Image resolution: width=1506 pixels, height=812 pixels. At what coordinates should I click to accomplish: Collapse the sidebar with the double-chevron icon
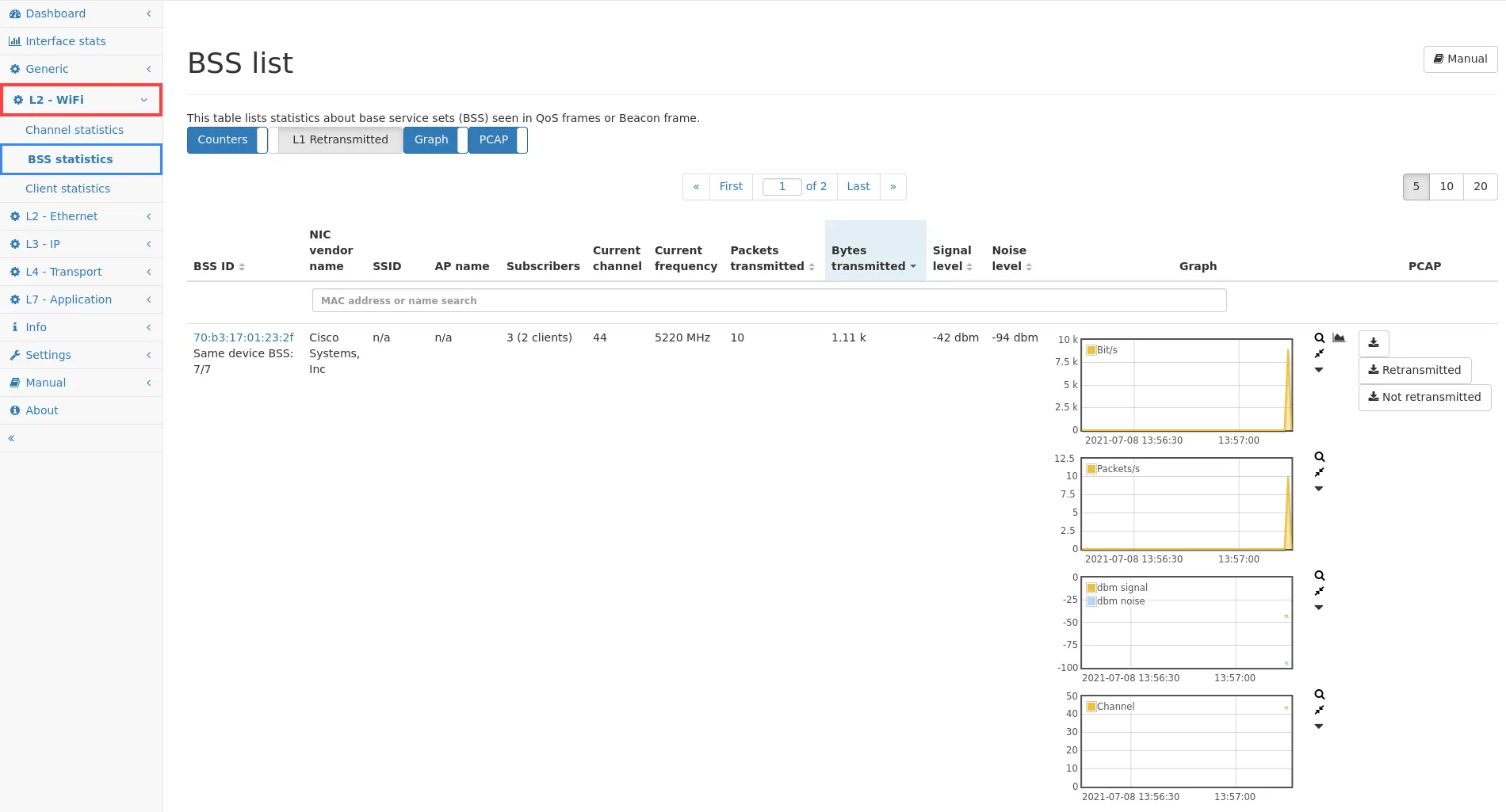(11, 438)
